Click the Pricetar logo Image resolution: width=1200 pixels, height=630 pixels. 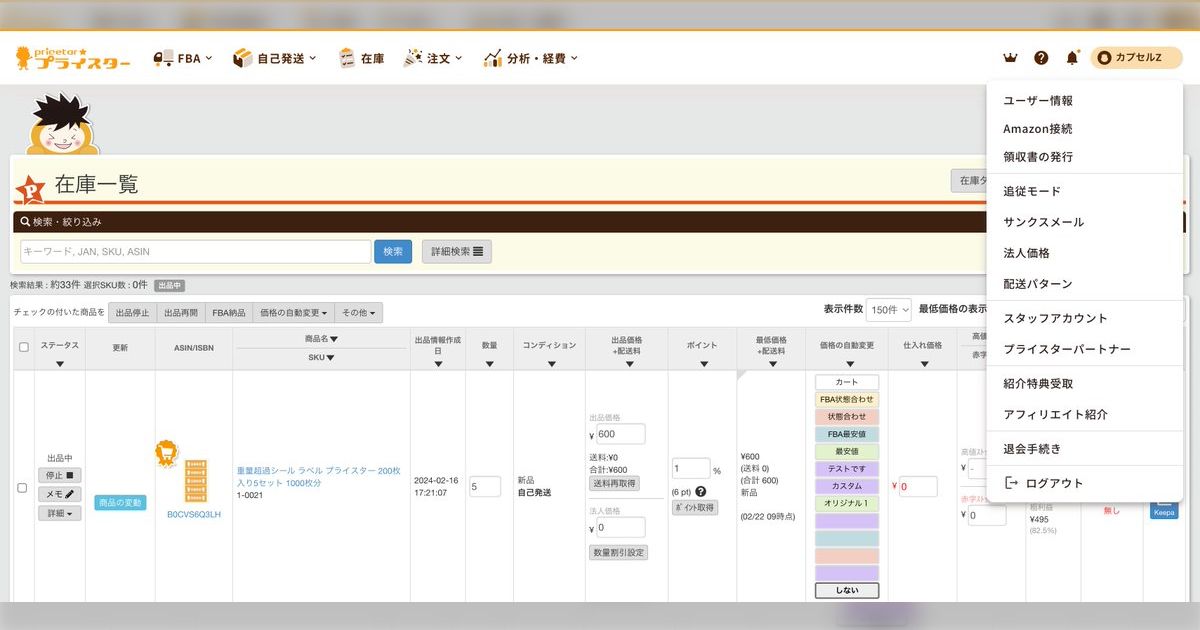(74, 58)
